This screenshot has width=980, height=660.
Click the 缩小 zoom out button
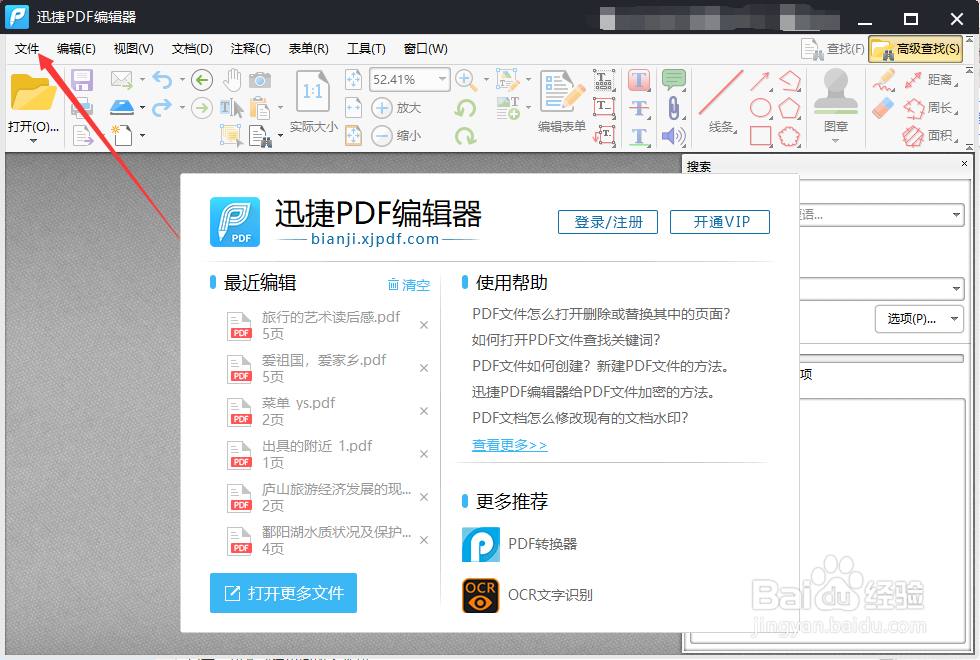(x=396, y=135)
